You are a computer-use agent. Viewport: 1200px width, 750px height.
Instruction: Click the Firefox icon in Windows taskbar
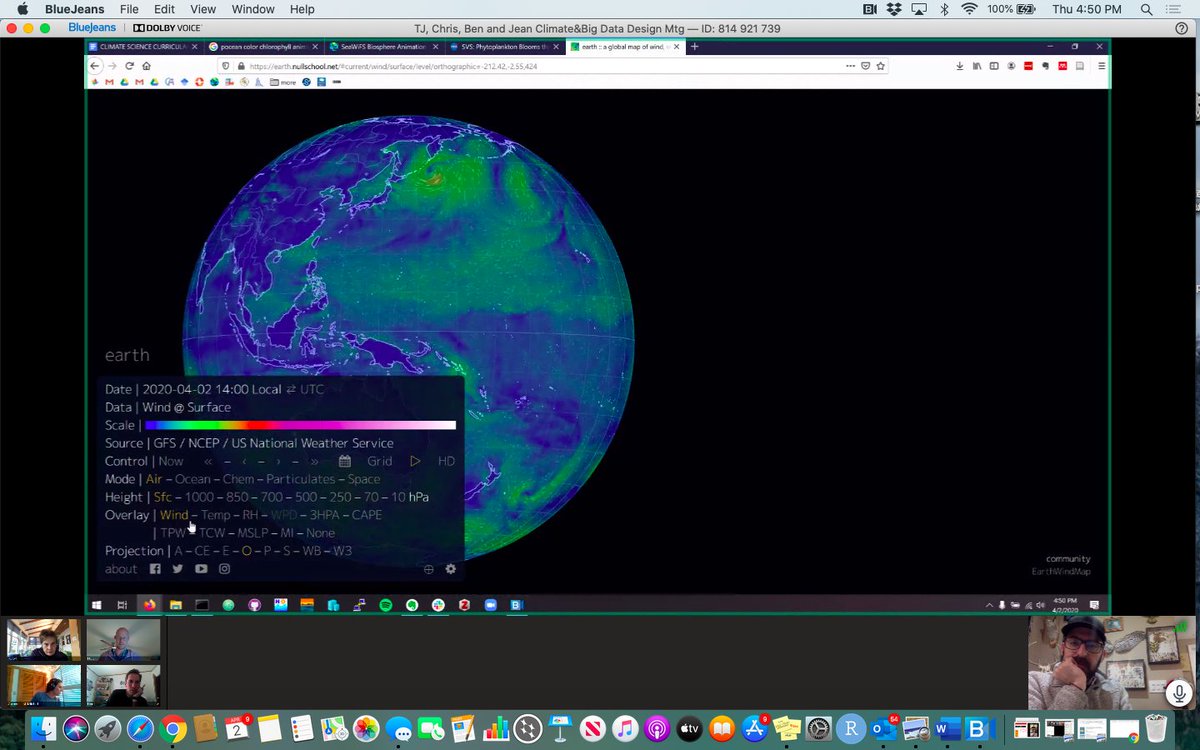[x=149, y=605]
